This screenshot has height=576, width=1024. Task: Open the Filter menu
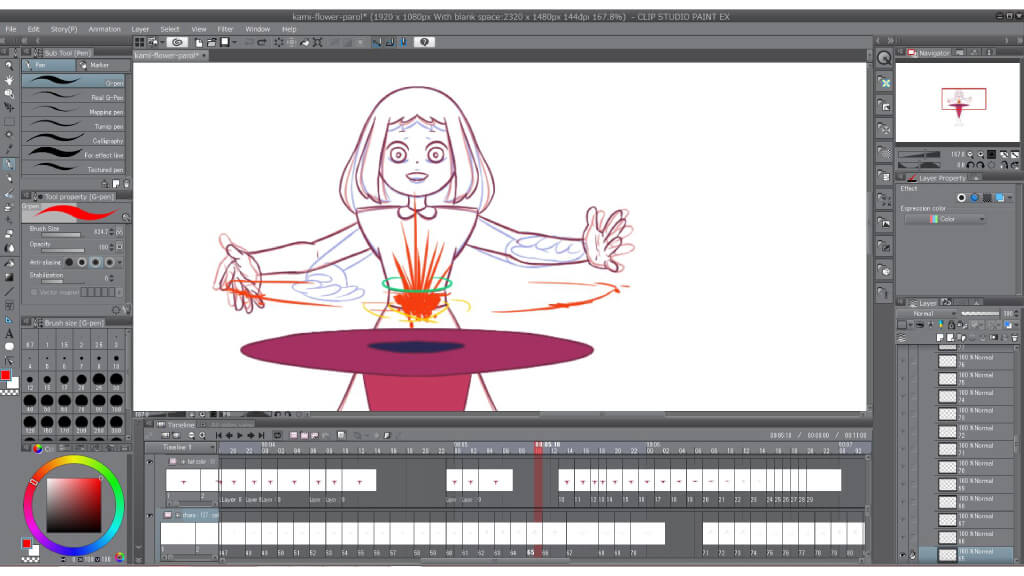225,29
